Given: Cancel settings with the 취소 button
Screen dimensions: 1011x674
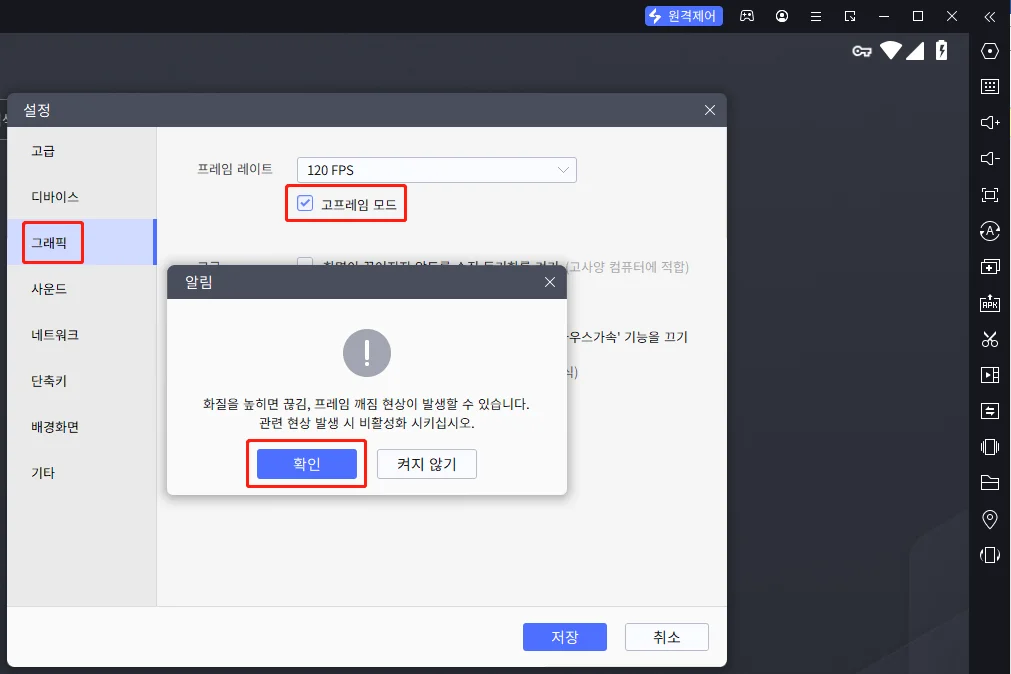Looking at the screenshot, I should click(x=667, y=637).
